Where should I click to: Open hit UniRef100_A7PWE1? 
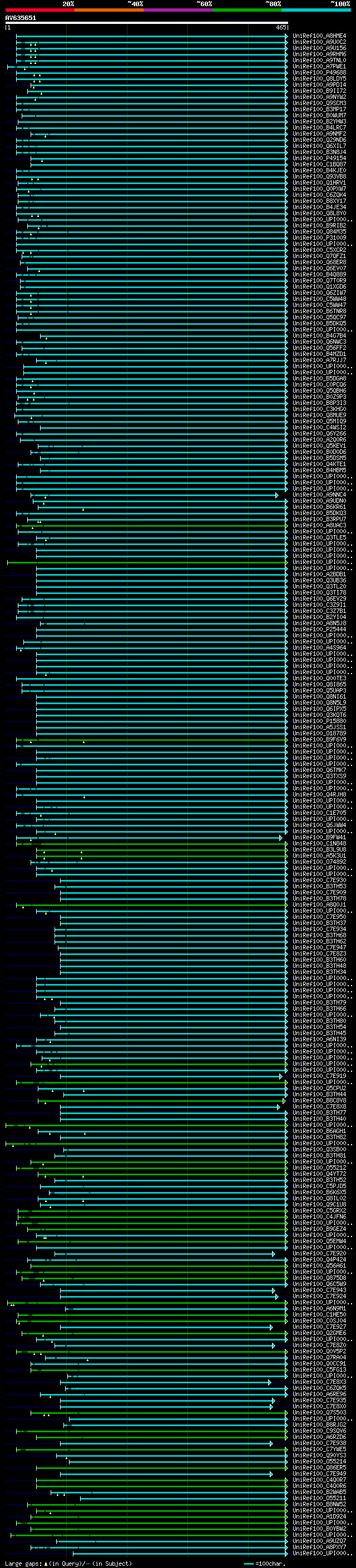click(x=319, y=66)
